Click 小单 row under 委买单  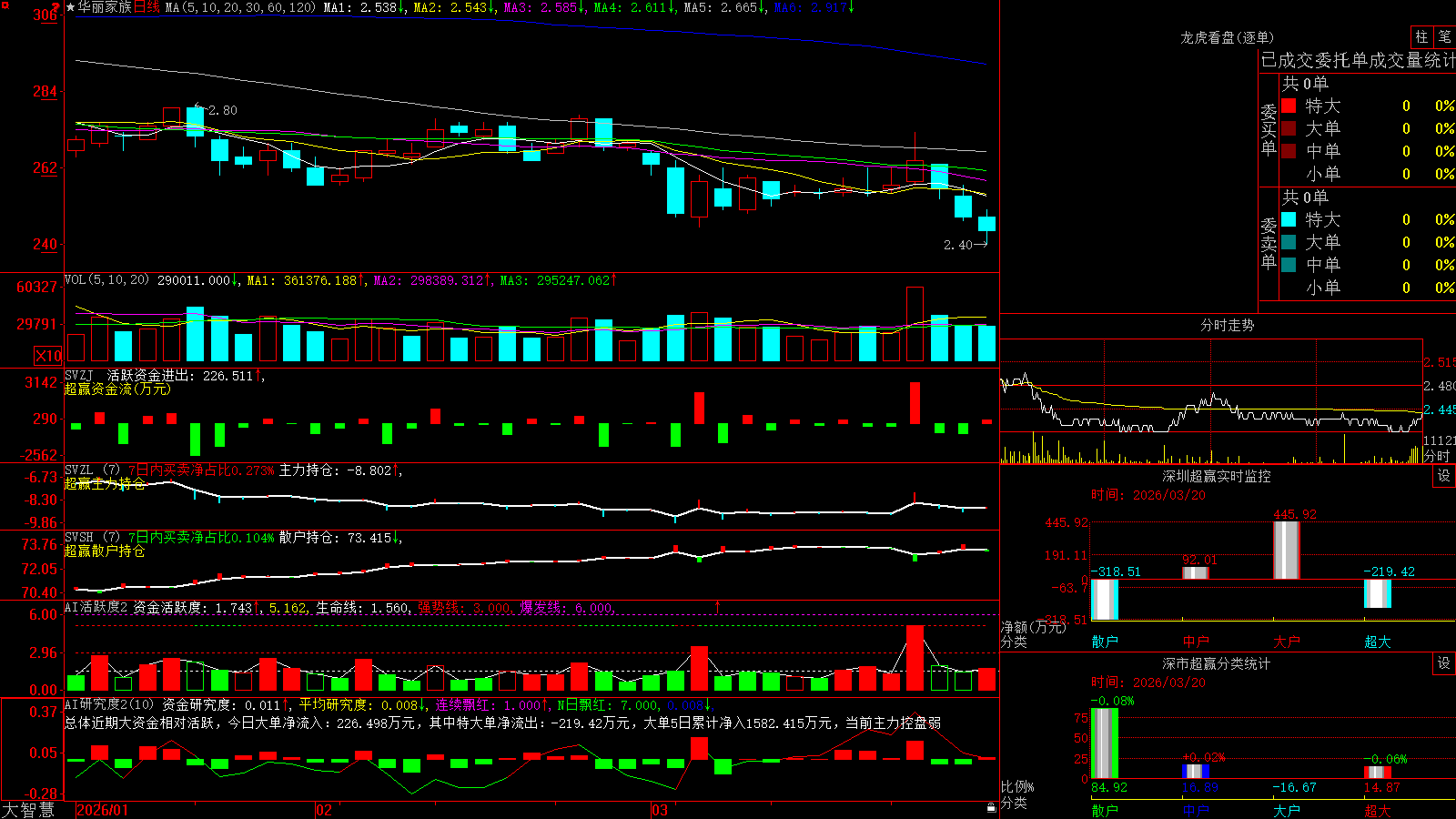(x=1368, y=174)
